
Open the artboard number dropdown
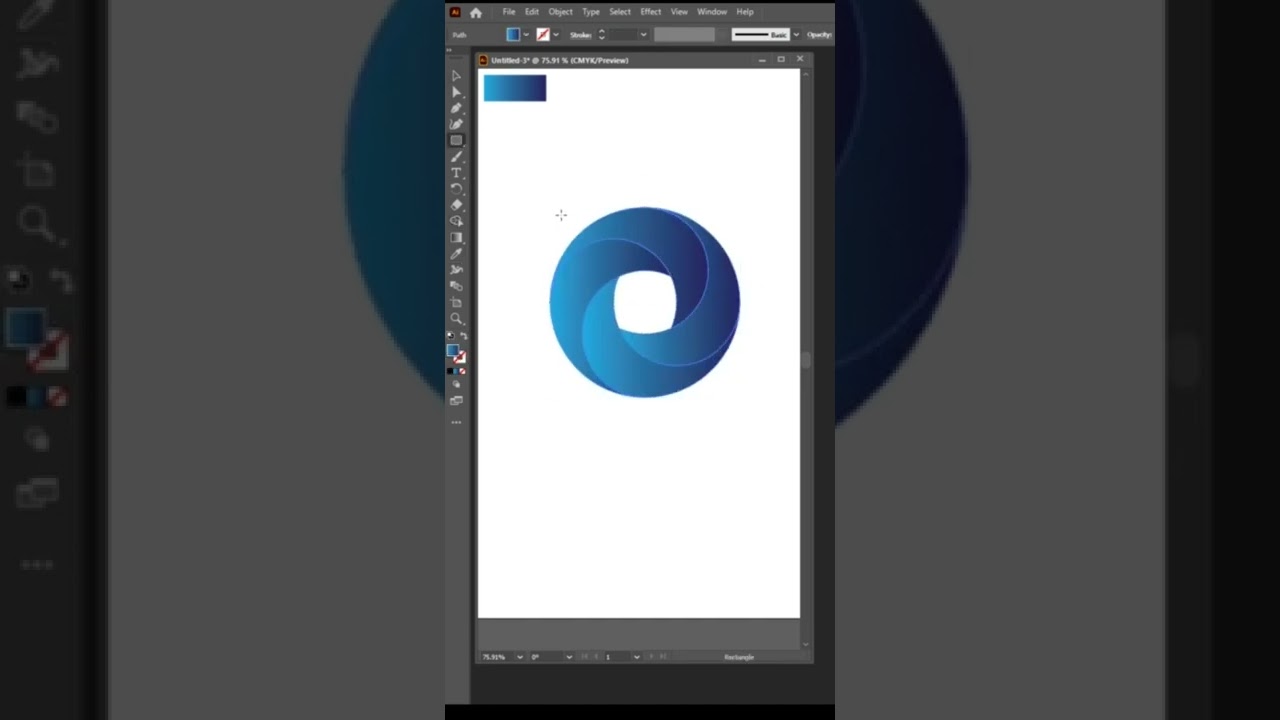(x=636, y=657)
